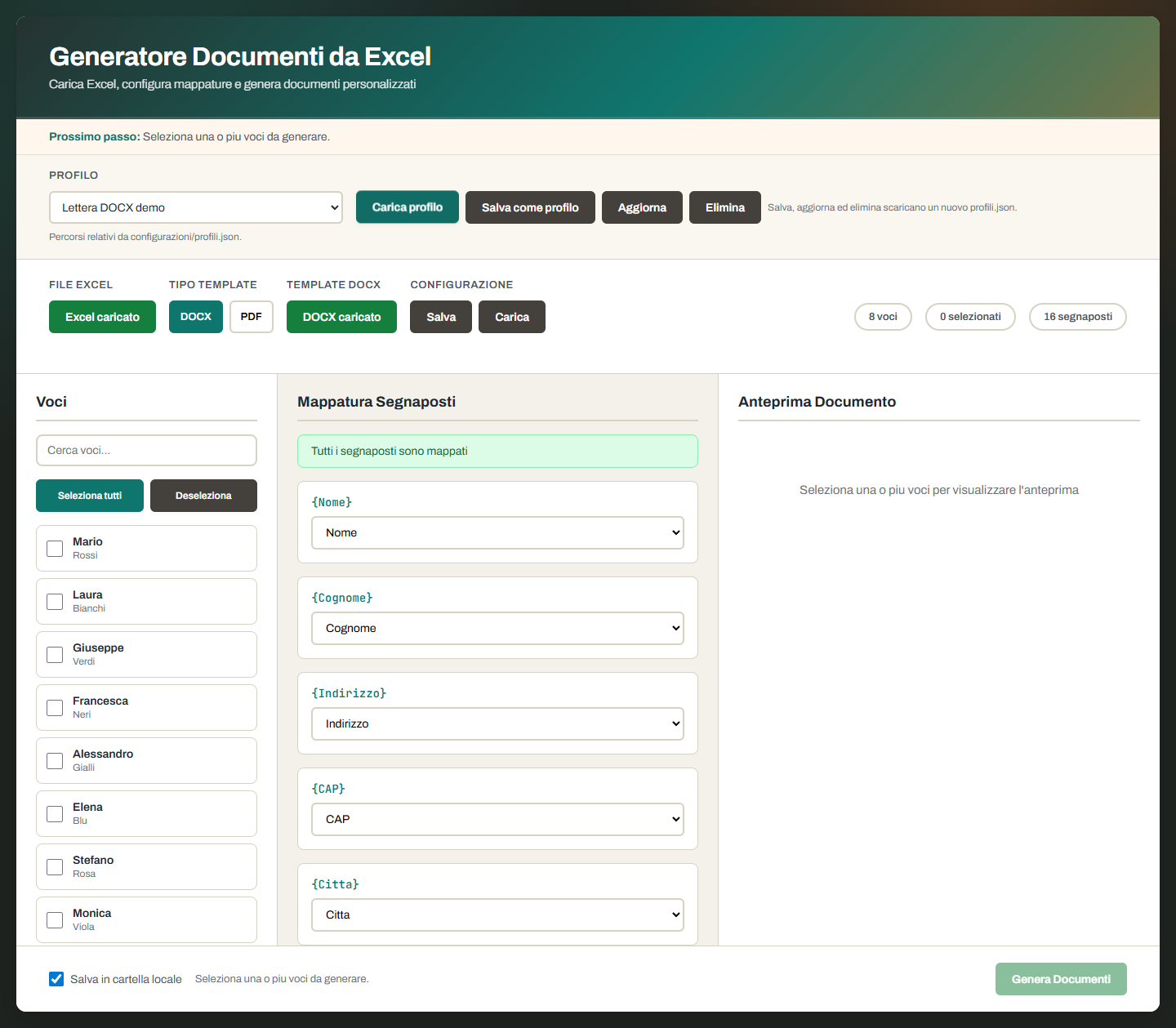Tick the Elena Blu checkbox
This screenshot has width=1176, height=1028.
[55, 814]
